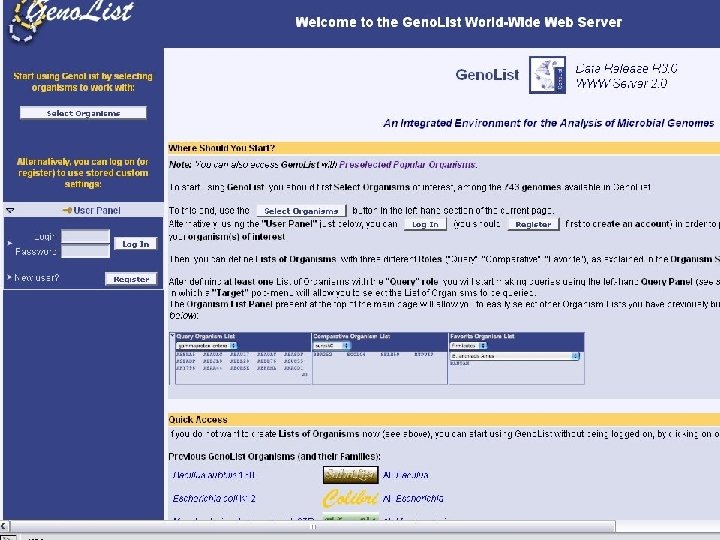Click the inline Select Organisms button
Viewport: 720px width, 540px height.
(x=301, y=211)
